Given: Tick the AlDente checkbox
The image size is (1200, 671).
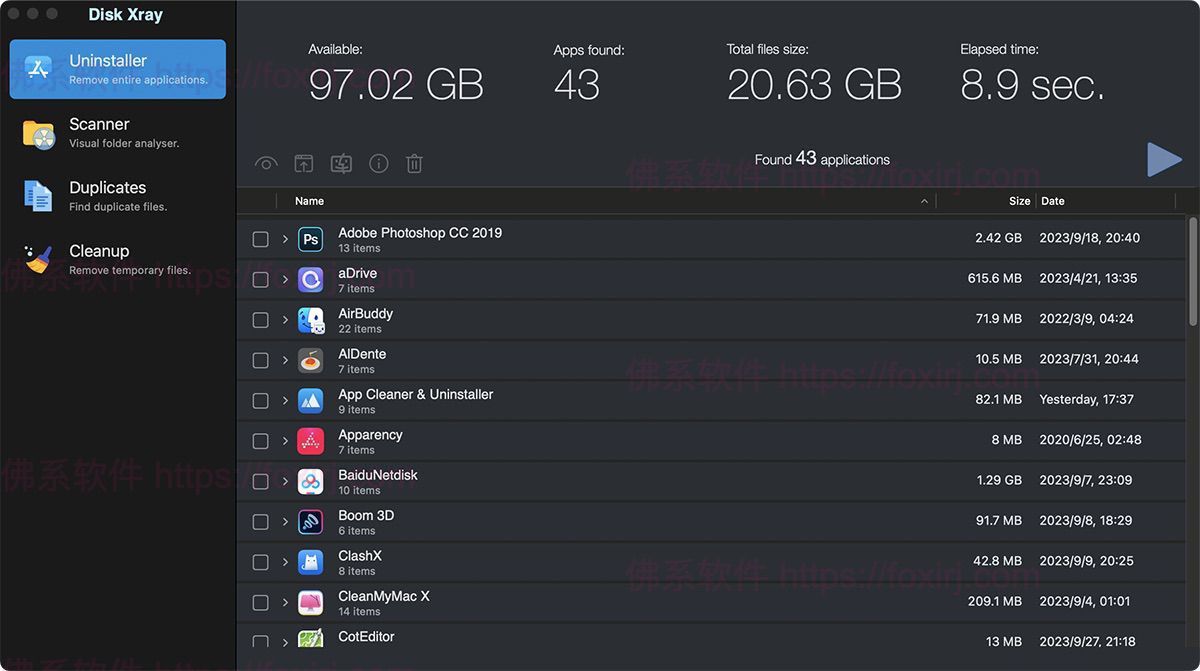Looking at the screenshot, I should tap(260, 360).
